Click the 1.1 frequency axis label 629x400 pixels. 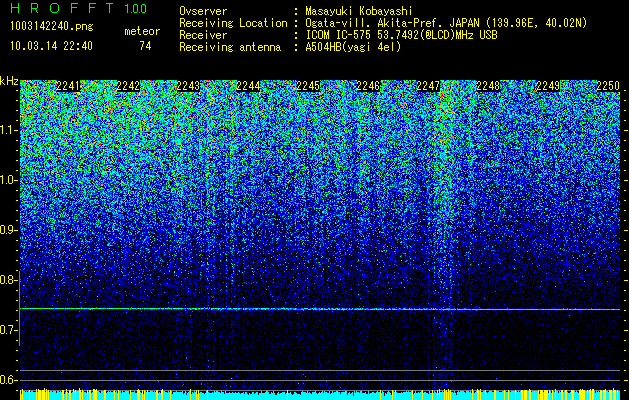click(7, 130)
